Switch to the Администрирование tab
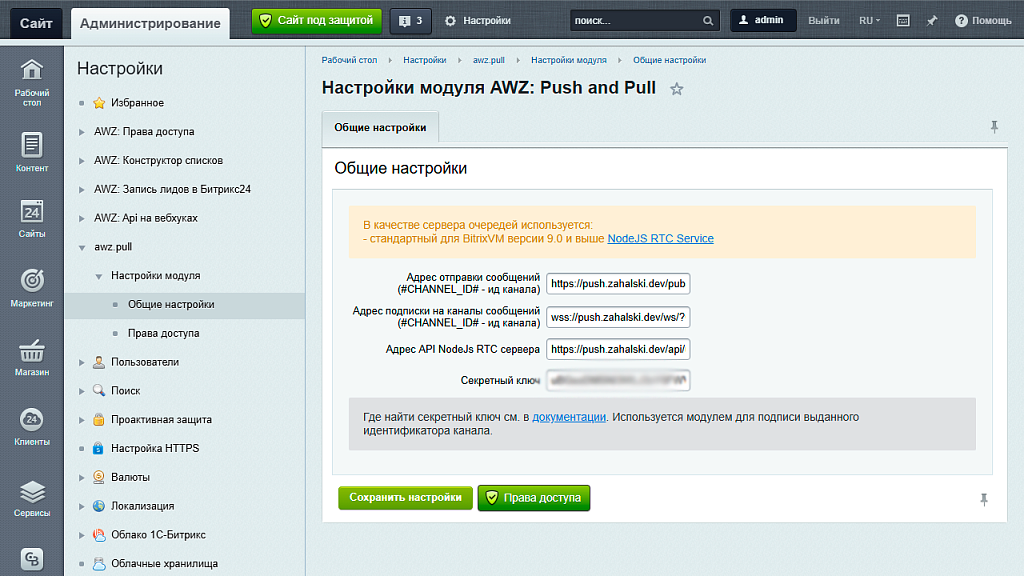 point(148,20)
